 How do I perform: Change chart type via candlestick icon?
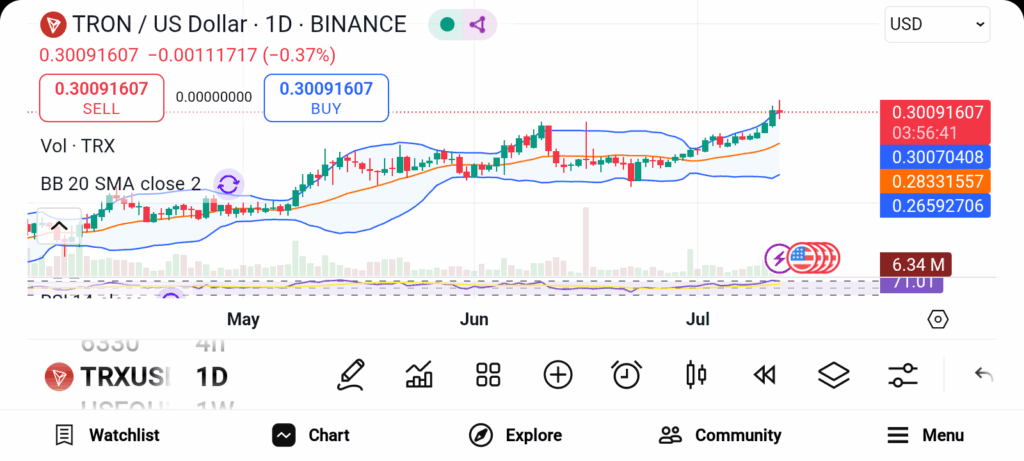pos(696,375)
